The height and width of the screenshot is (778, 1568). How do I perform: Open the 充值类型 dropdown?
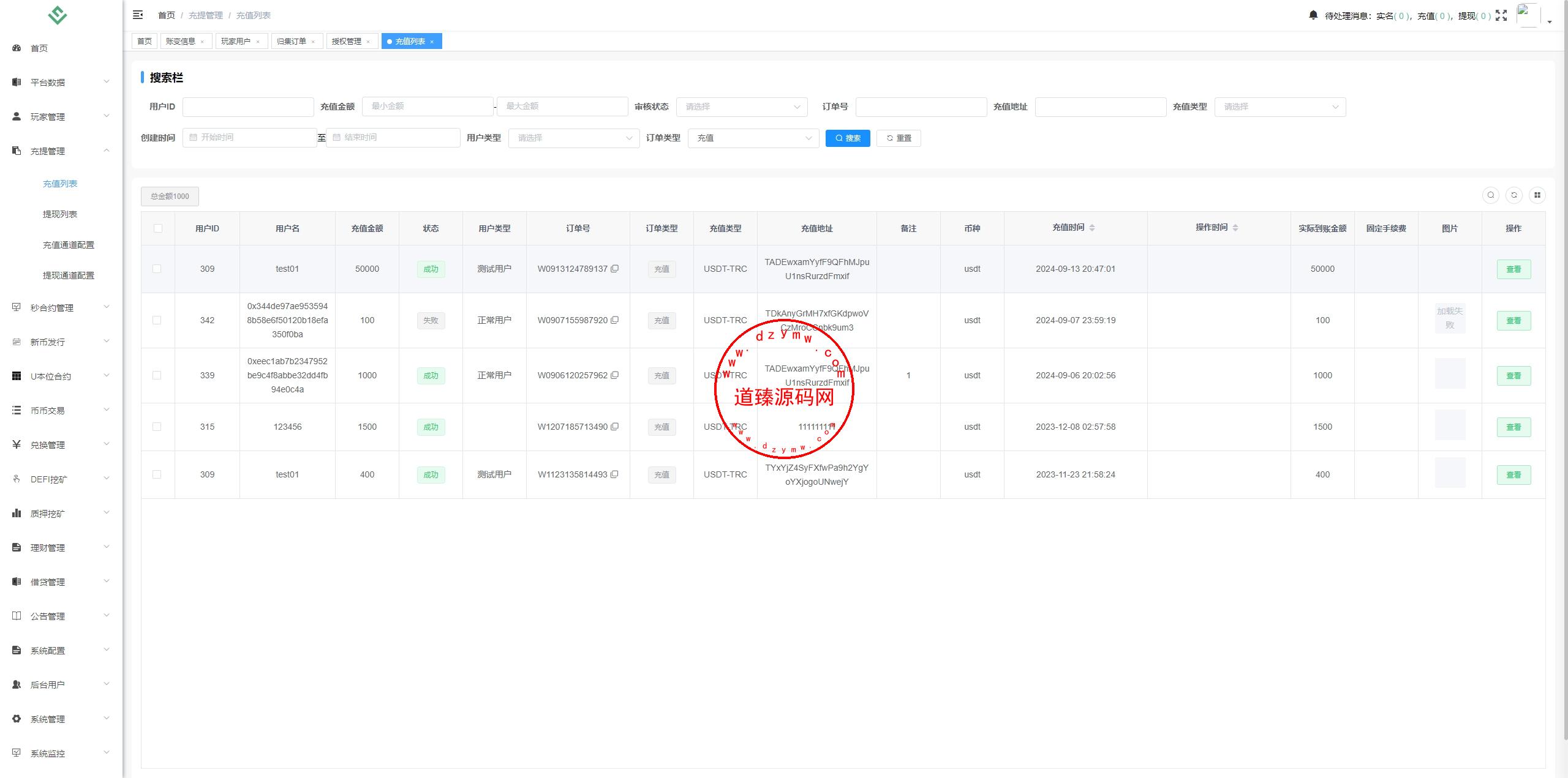[1280, 107]
